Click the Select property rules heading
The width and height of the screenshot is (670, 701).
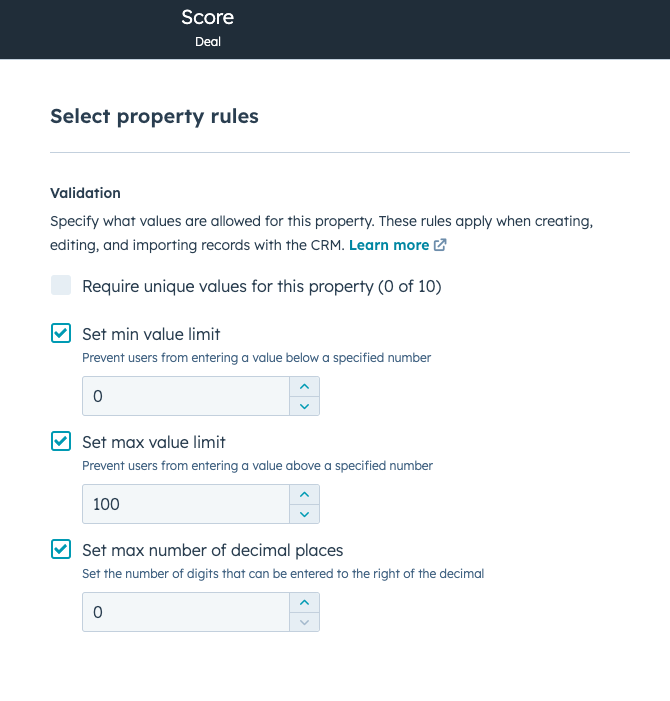pos(154,117)
